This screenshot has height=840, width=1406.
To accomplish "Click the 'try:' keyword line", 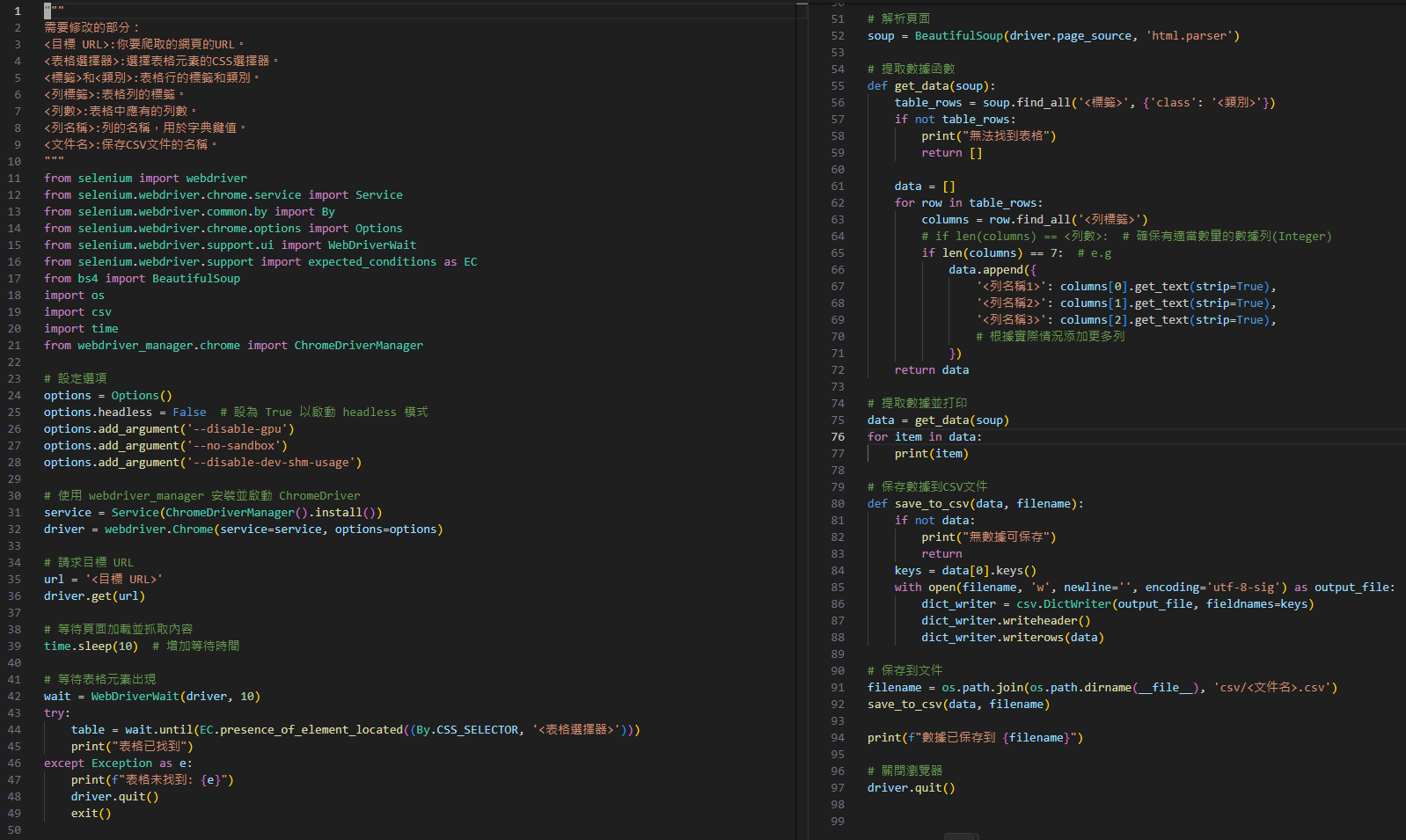I will [57, 712].
